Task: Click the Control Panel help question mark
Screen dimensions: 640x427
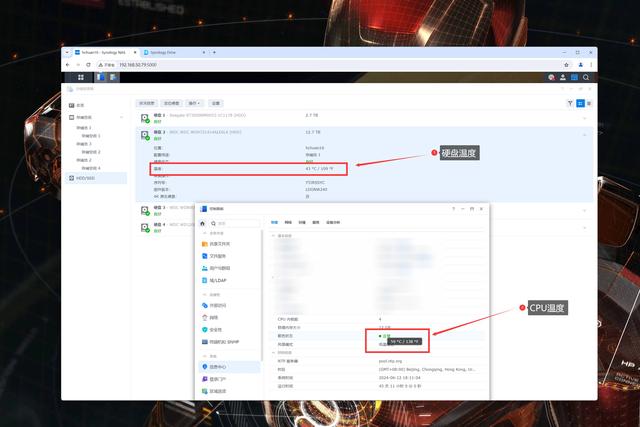Action: tap(453, 209)
